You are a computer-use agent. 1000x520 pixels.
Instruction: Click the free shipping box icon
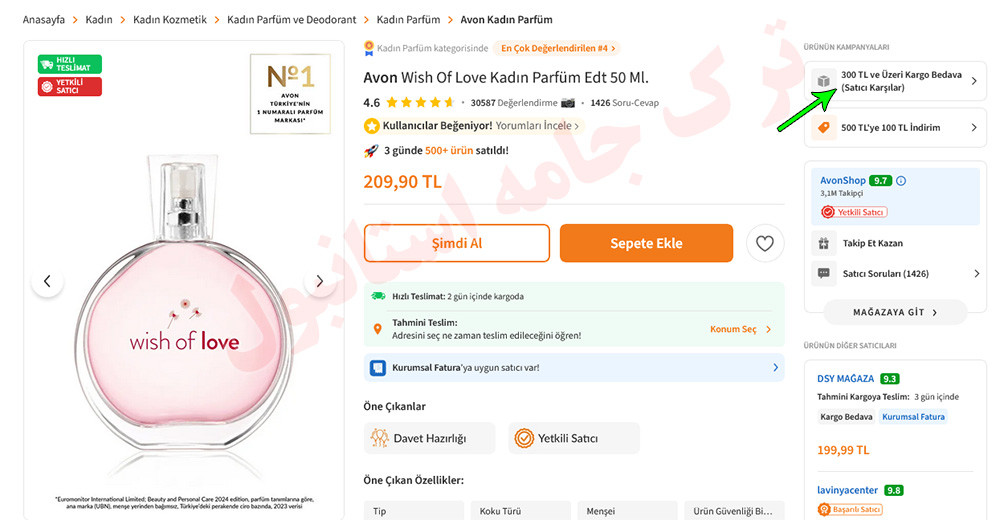point(824,81)
